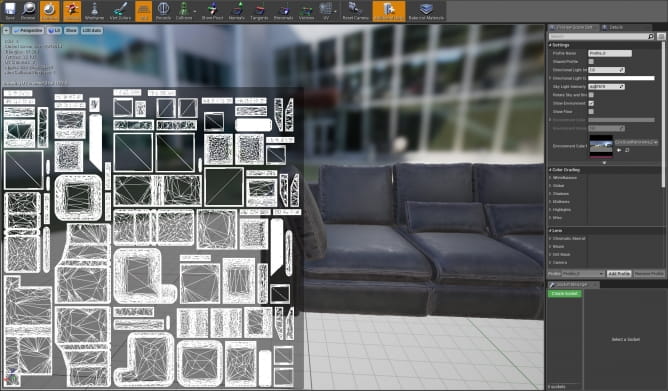Open the Environment Cube Map asset dropdown

[x=636, y=142]
